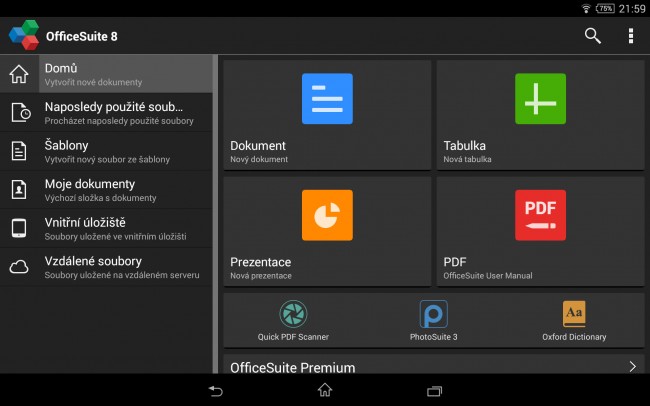Select Šablony in the side menu
Viewport: 650px width, 406px height.
106,151
